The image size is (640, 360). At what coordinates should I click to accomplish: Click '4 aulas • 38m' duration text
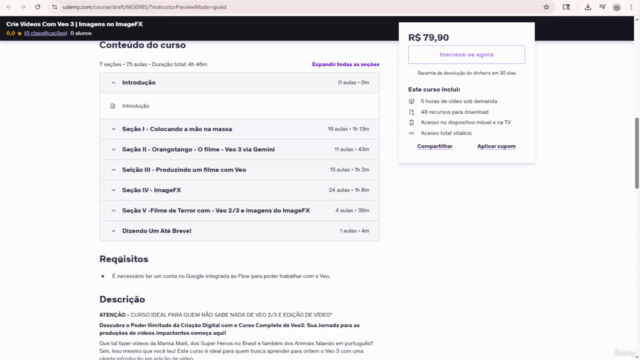pyautogui.click(x=352, y=211)
